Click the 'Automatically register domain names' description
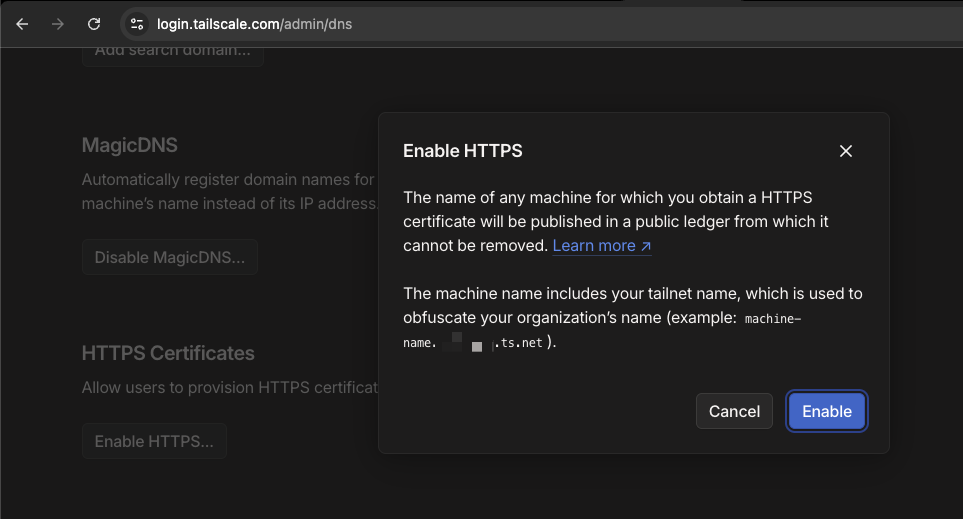This screenshot has width=963, height=519. pyautogui.click(x=230, y=191)
